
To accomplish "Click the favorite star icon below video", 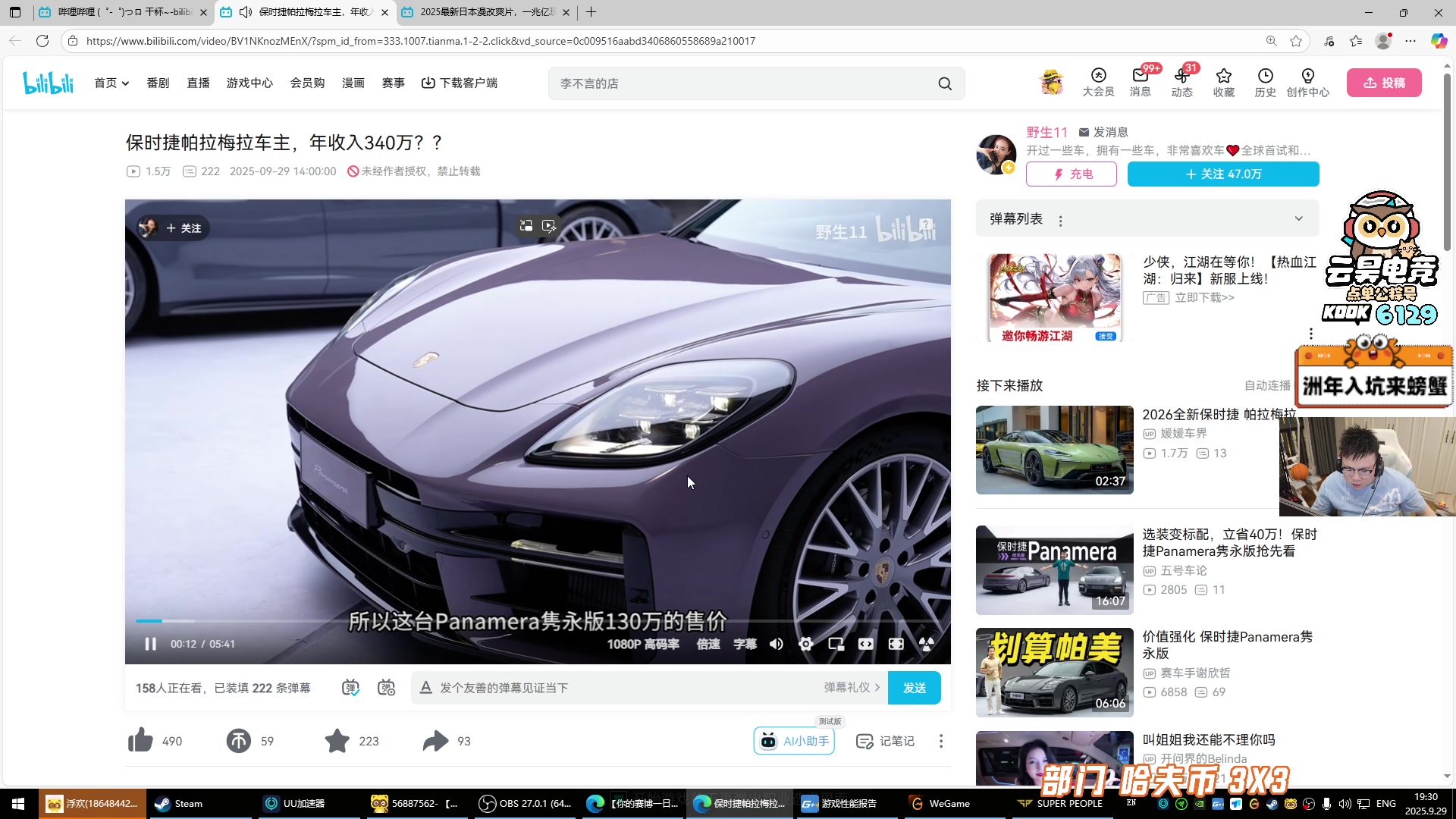I will pos(337,741).
